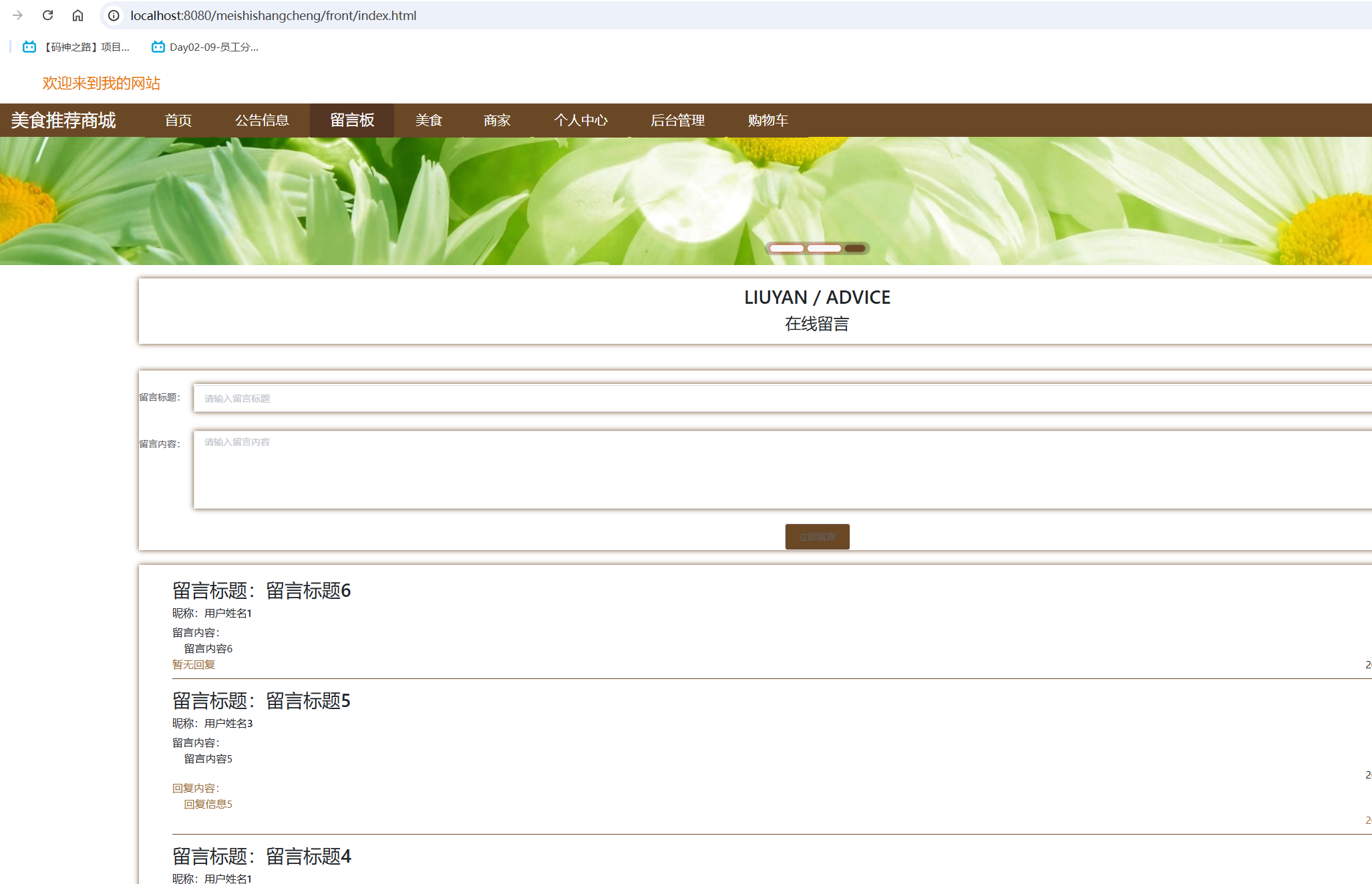Open the 【码神之路】项目 bookmark

coord(76,47)
